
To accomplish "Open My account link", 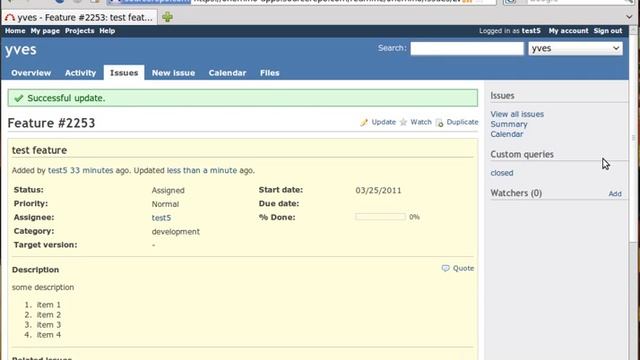I will [x=568, y=31].
